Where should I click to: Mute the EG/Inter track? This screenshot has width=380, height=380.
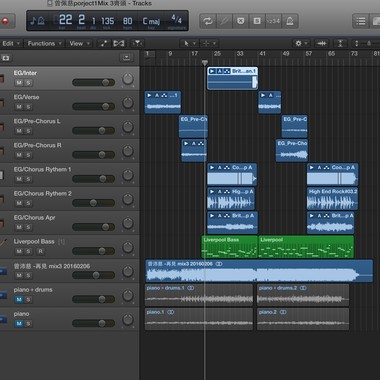pos(19,83)
